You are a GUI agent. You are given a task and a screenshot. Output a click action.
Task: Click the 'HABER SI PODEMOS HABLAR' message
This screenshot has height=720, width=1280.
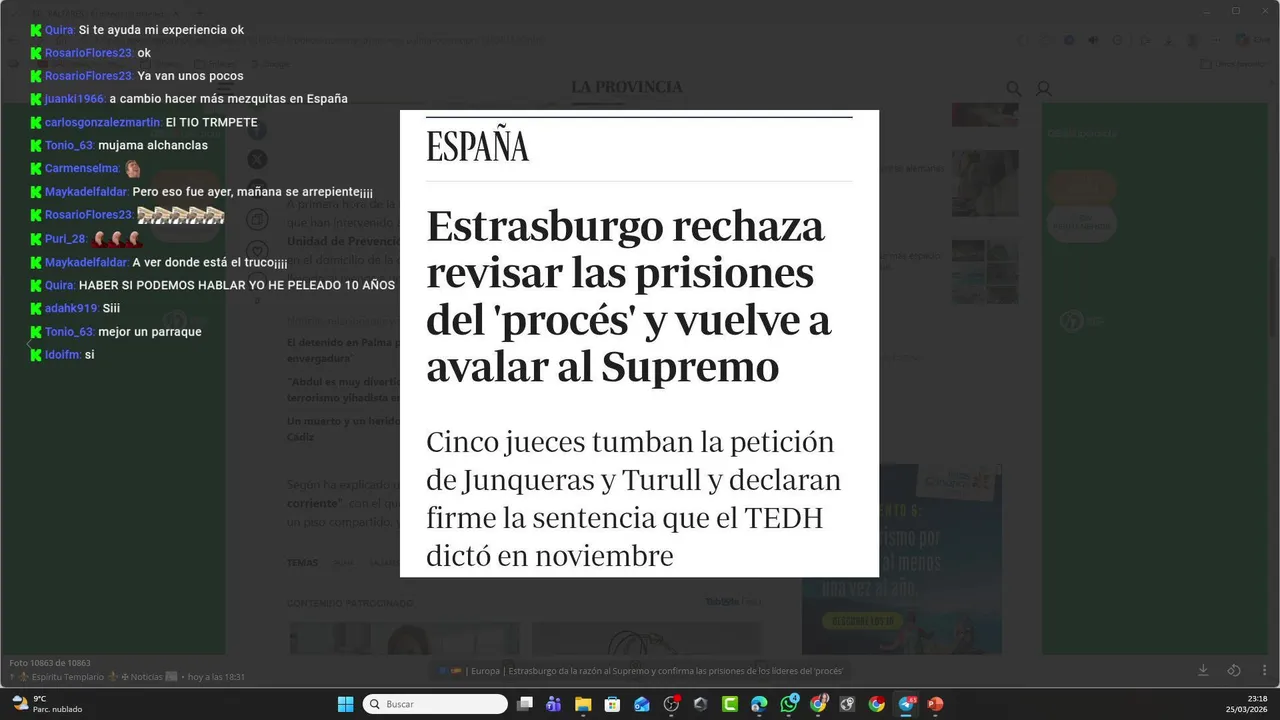[237, 285]
